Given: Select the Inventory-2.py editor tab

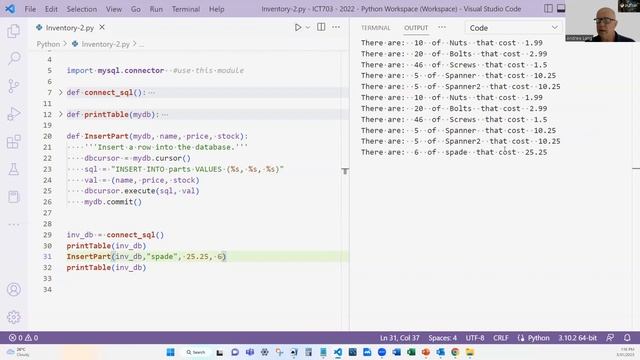Looking at the screenshot, I should 70,28.
